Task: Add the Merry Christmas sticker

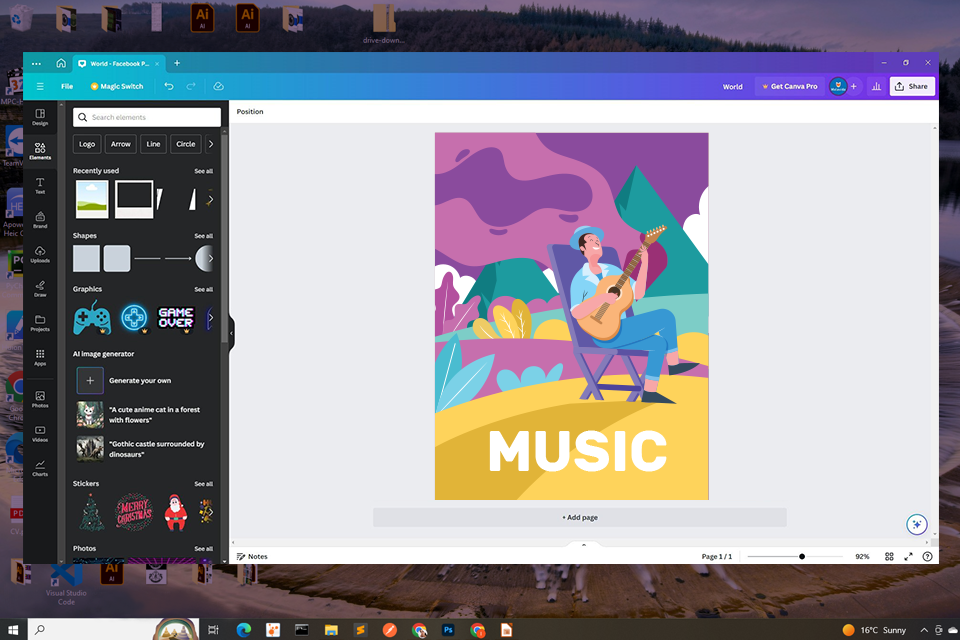Action: coord(133,512)
